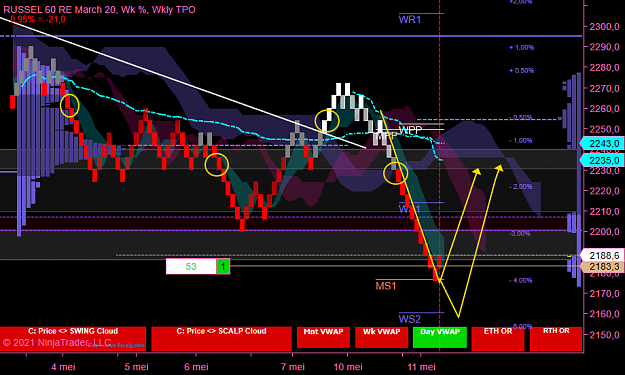Screen dimensions: 625x375
Task: Click the Mnt VWAP status button
Action: 323,337
